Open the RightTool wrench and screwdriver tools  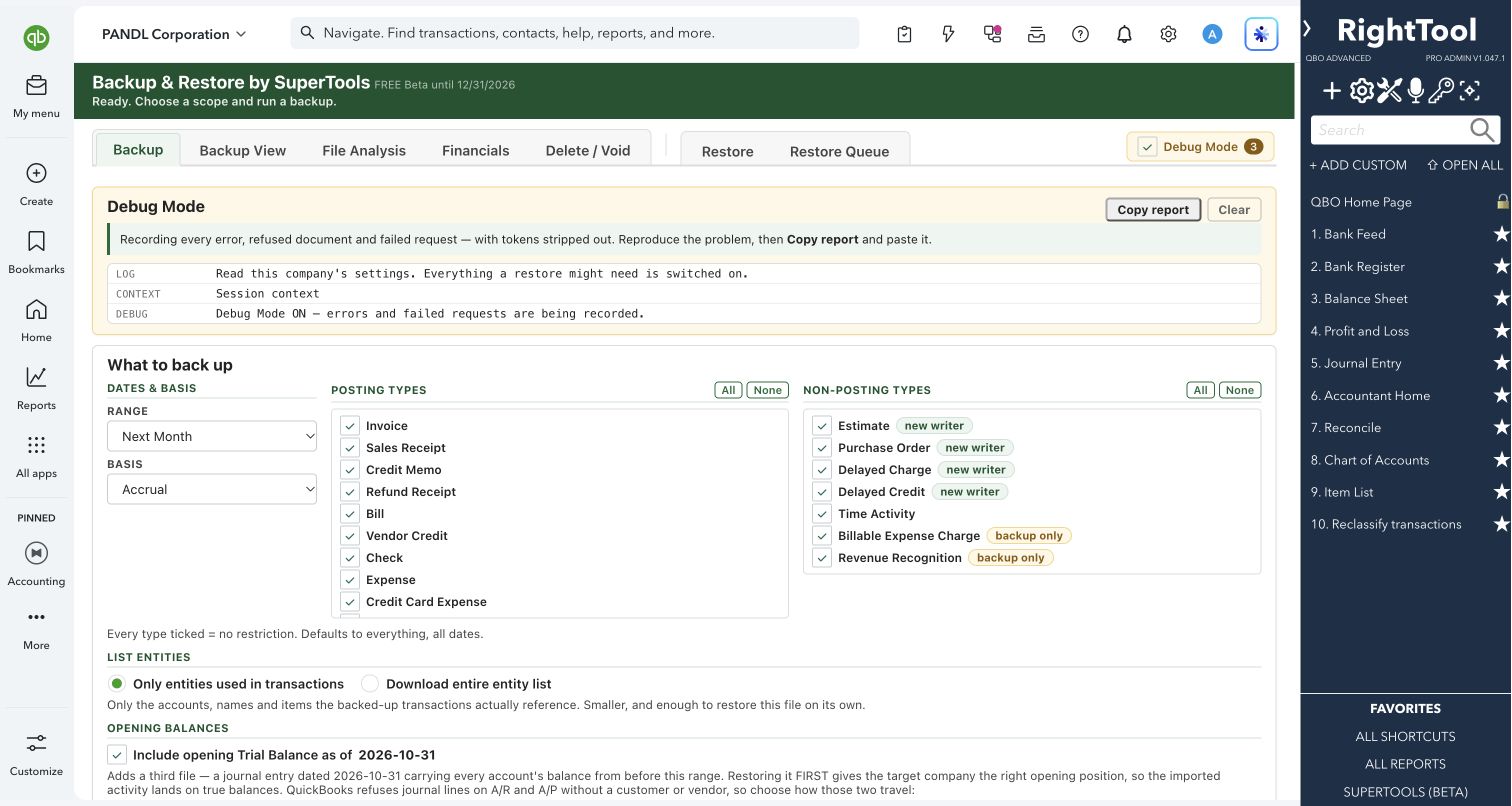point(1389,92)
